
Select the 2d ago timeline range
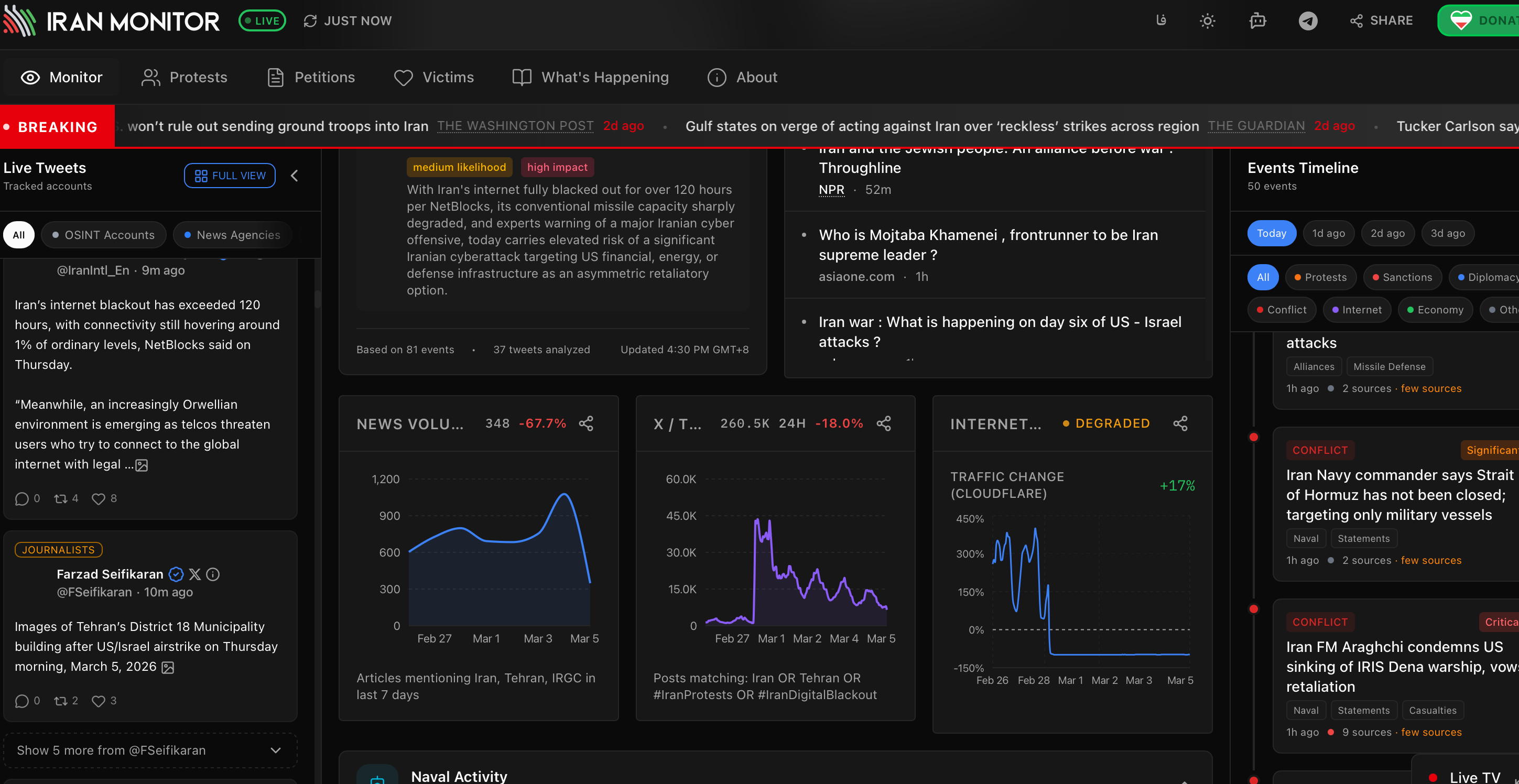(x=1387, y=233)
